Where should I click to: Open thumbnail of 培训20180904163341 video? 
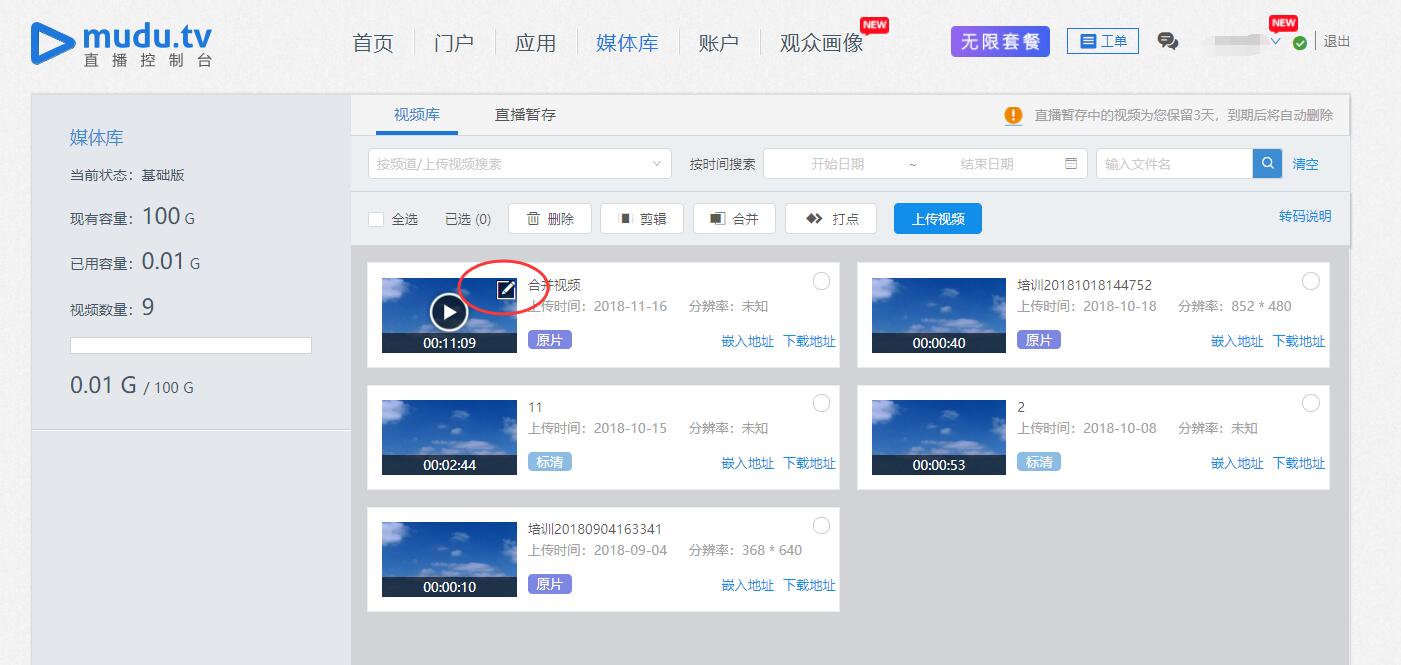point(449,559)
